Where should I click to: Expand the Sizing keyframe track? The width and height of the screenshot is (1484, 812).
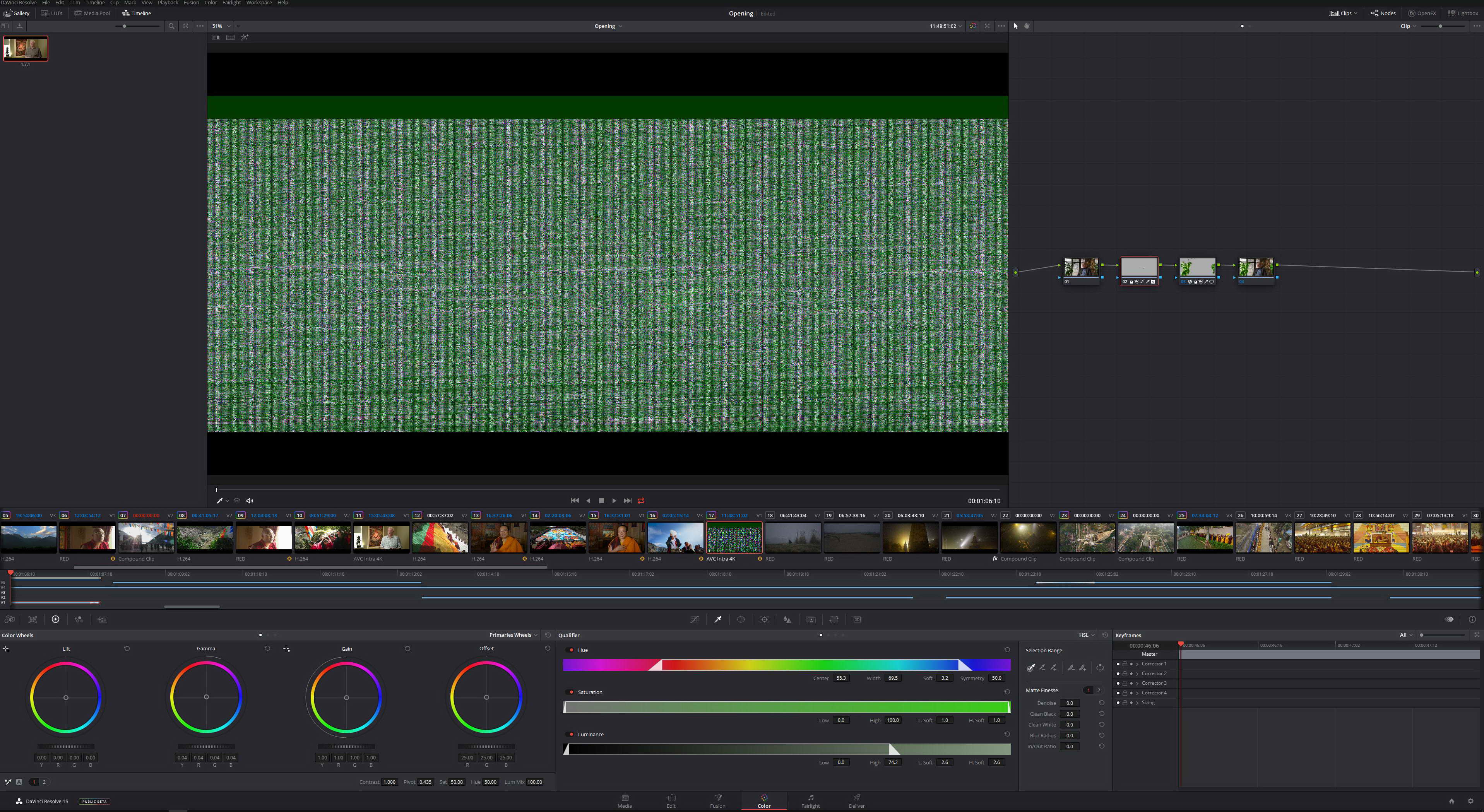[x=1137, y=703]
